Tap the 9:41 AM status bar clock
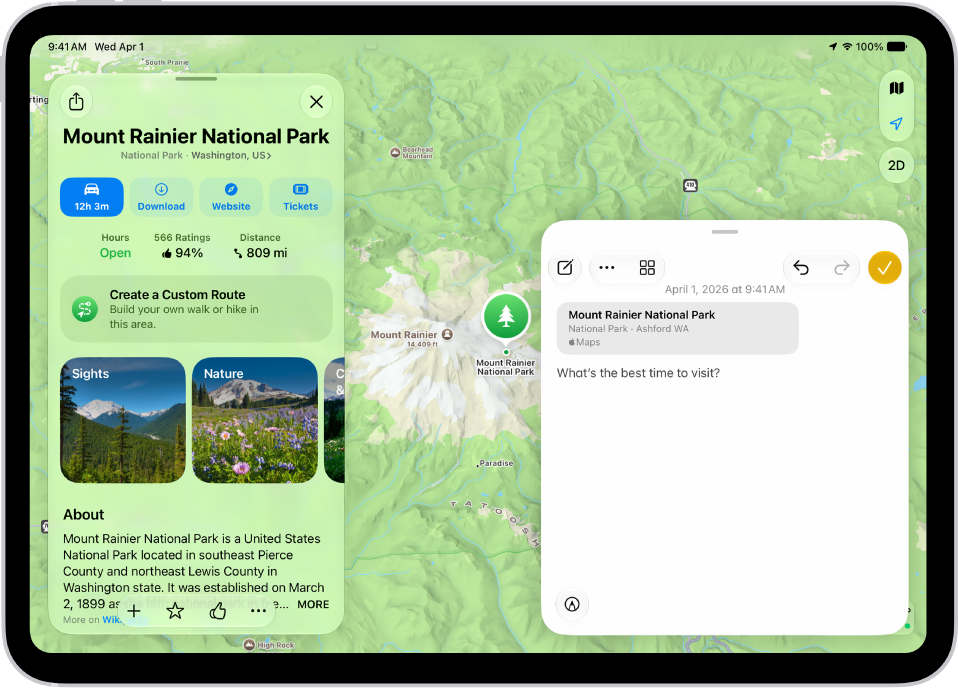958x689 pixels. (67, 47)
